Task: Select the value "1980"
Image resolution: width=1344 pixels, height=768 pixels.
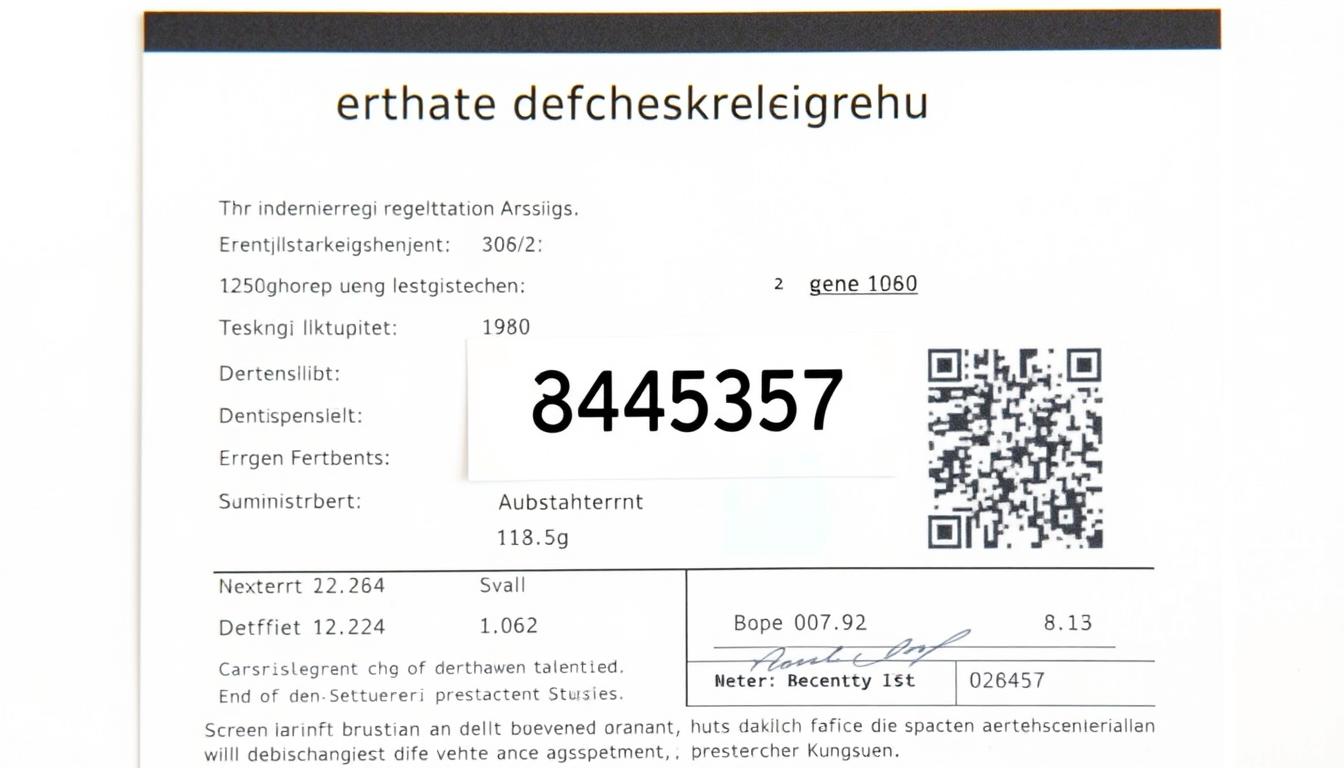Action: (x=506, y=327)
